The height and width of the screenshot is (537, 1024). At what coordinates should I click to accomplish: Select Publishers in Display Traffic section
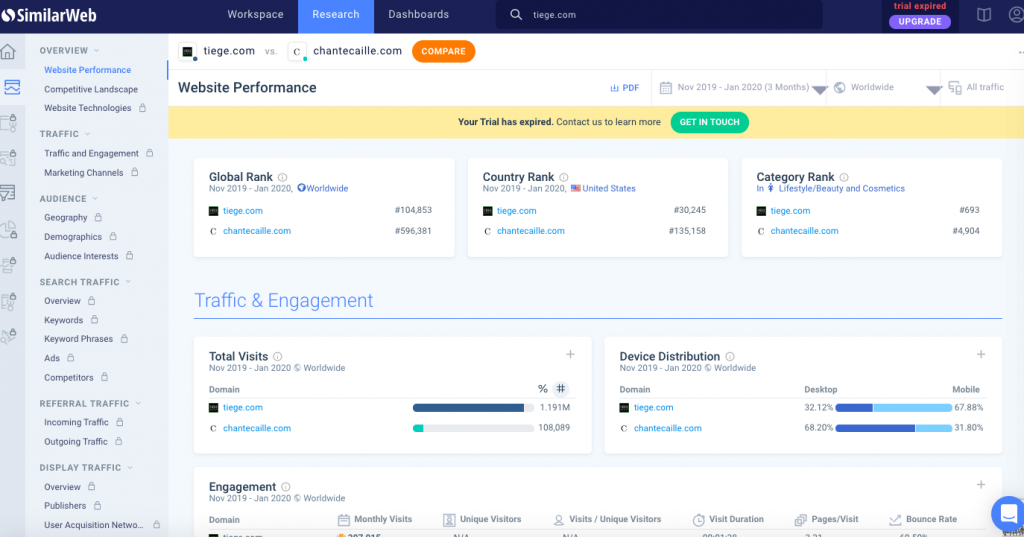pos(65,506)
